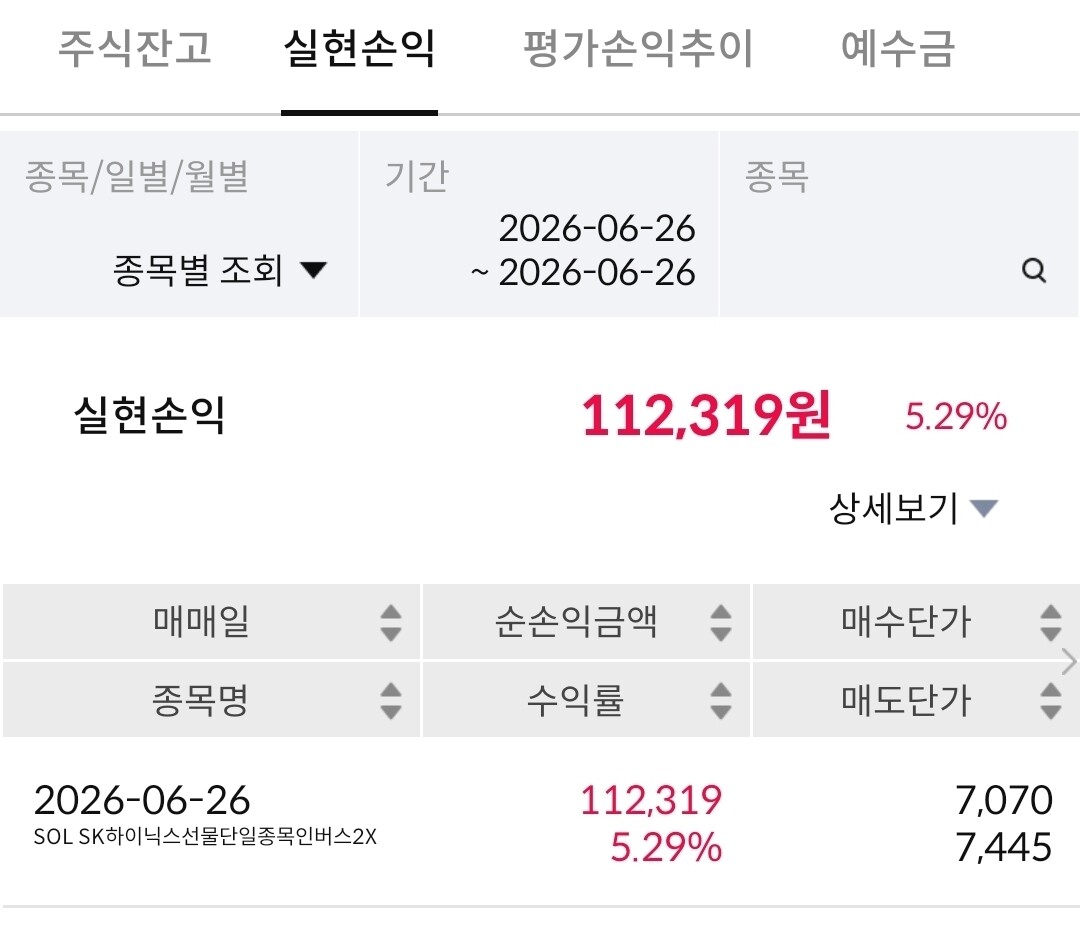Sort by 매매일 using its arrow icon
Viewport: 1080px width, 939px height.
391,623
